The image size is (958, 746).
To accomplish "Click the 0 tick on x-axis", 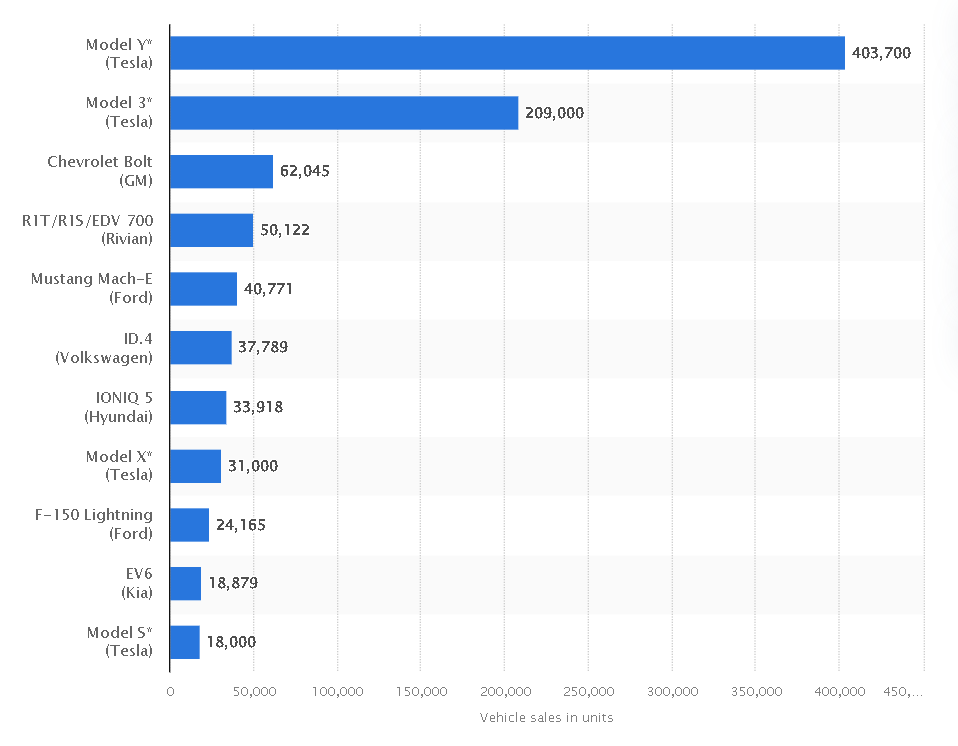I will click(170, 692).
